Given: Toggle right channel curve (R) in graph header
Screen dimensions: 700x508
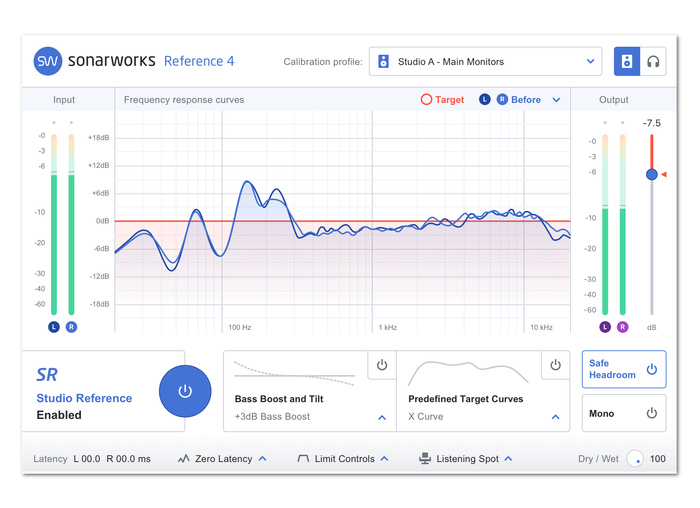Looking at the screenshot, I should click(x=502, y=99).
